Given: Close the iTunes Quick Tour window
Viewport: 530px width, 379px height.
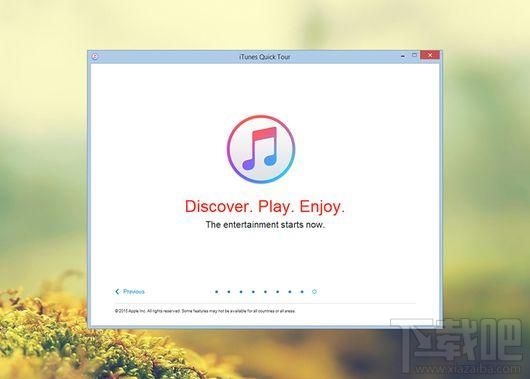Looking at the screenshot, I should pos(430,55).
